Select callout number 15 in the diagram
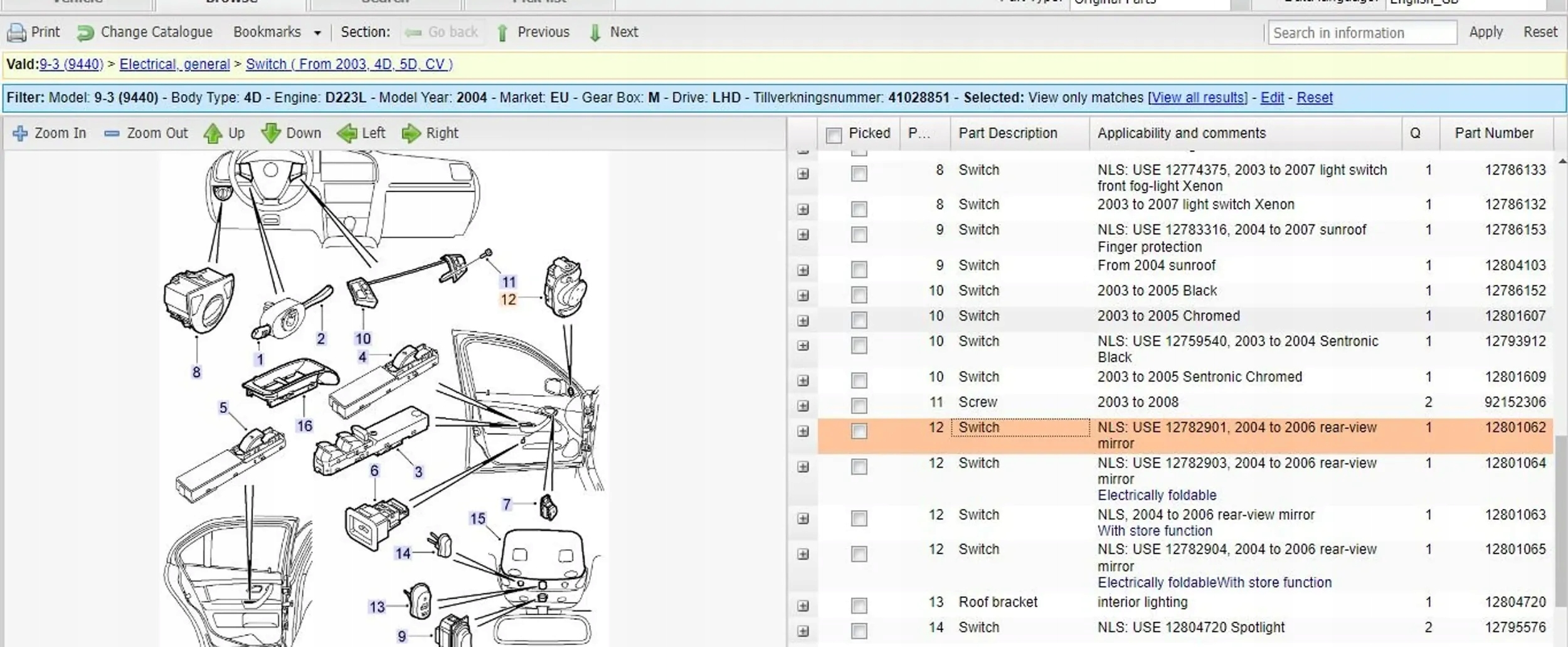 coord(478,518)
